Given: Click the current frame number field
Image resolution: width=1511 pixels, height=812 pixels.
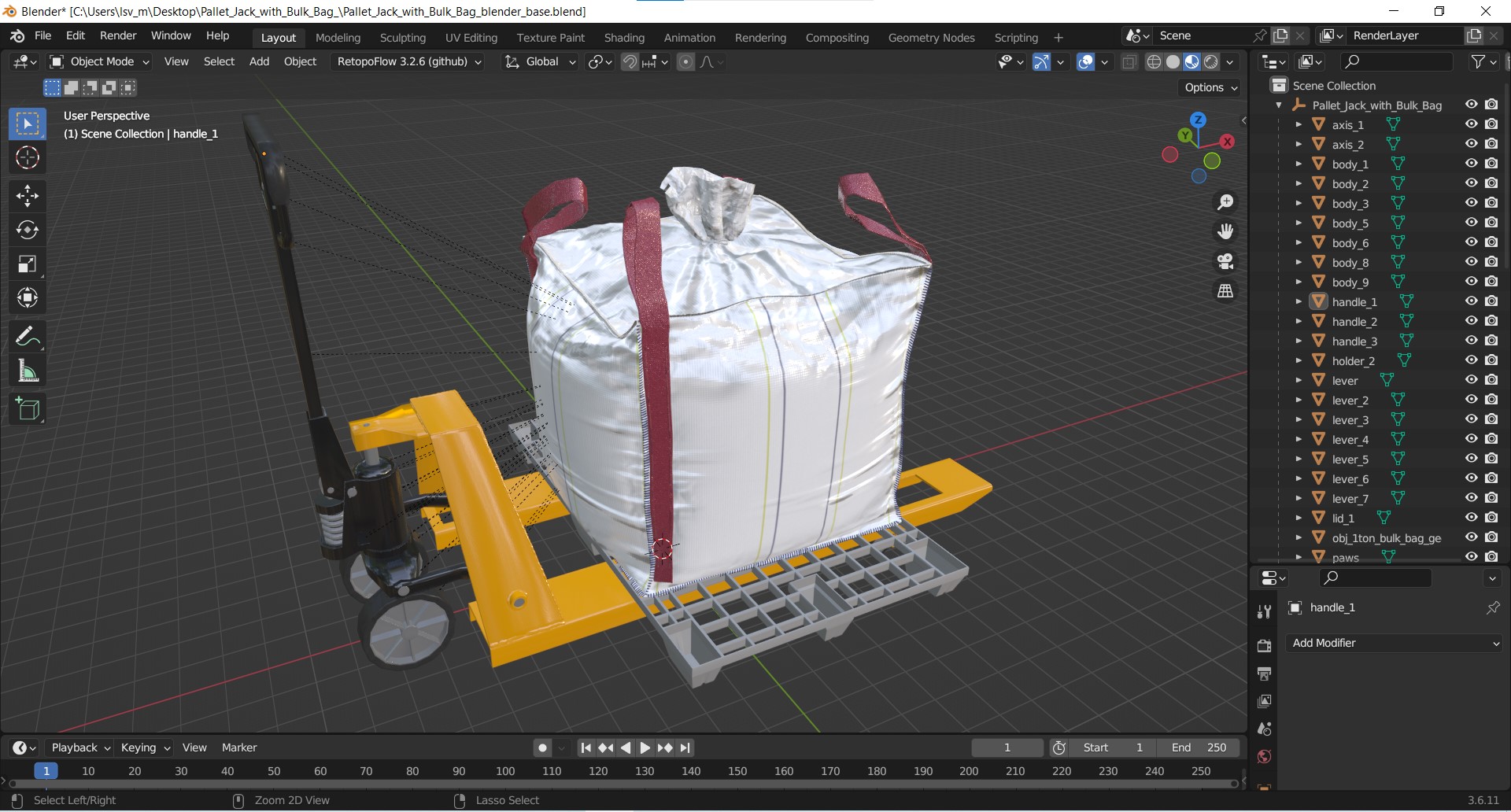Looking at the screenshot, I should click(x=1007, y=747).
